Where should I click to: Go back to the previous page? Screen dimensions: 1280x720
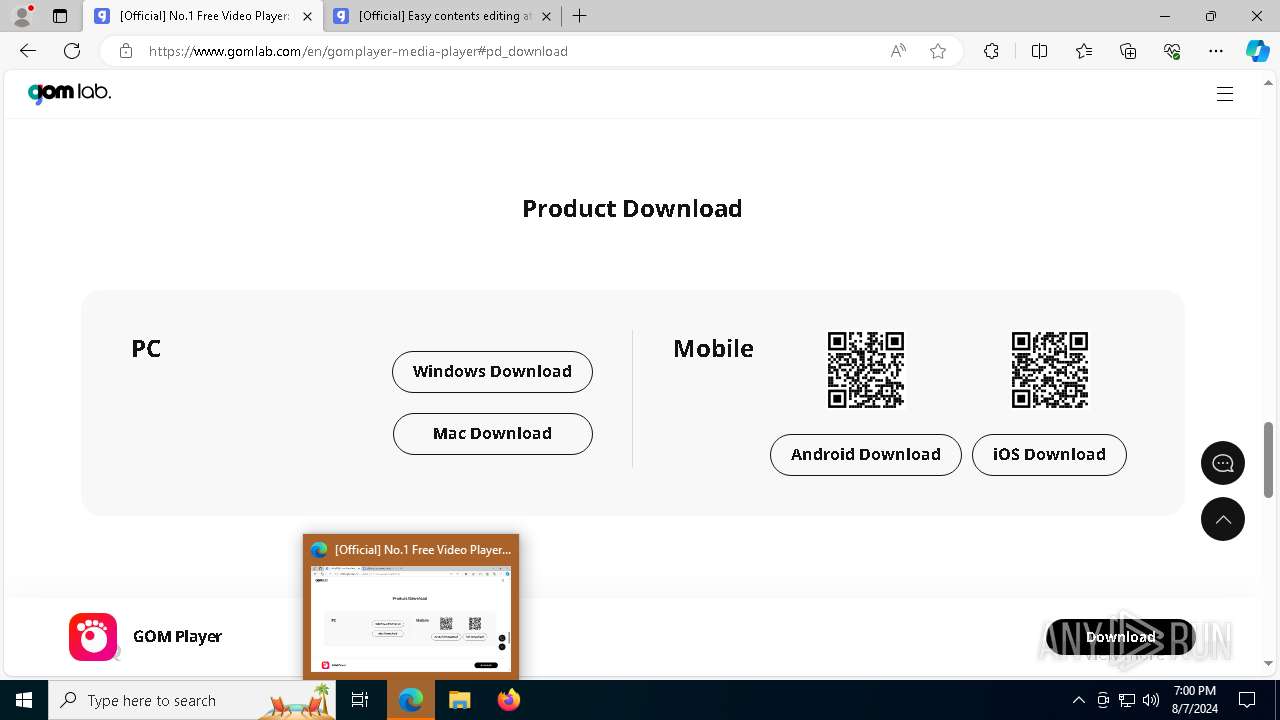click(x=28, y=51)
